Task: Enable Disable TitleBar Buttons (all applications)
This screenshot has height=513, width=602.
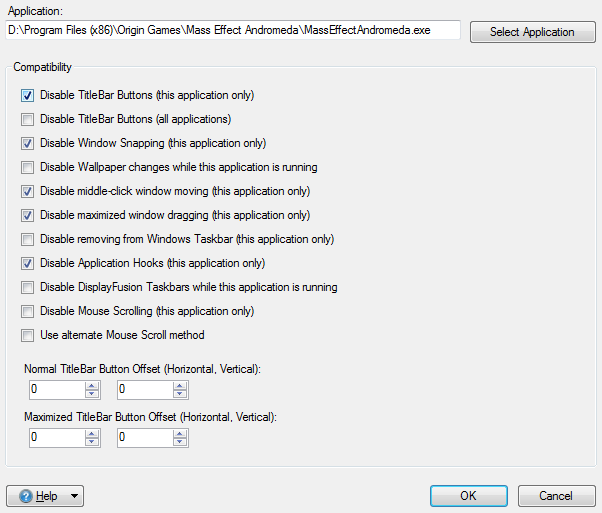Action: [x=27, y=120]
